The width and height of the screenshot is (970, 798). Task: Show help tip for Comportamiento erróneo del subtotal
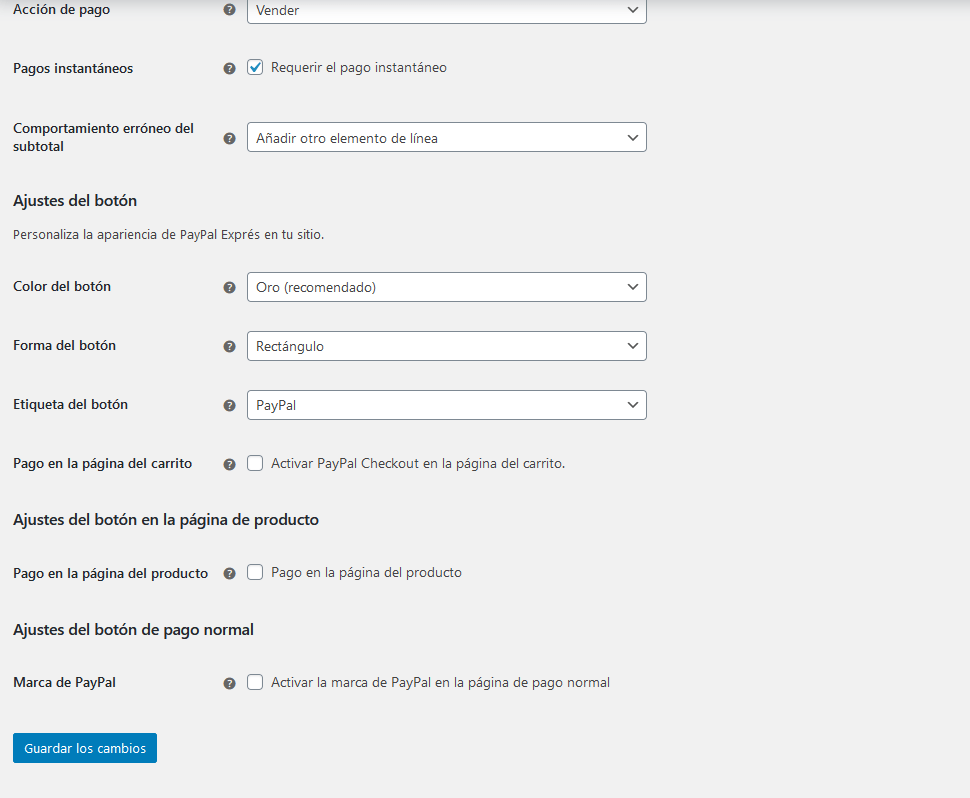tap(230, 139)
